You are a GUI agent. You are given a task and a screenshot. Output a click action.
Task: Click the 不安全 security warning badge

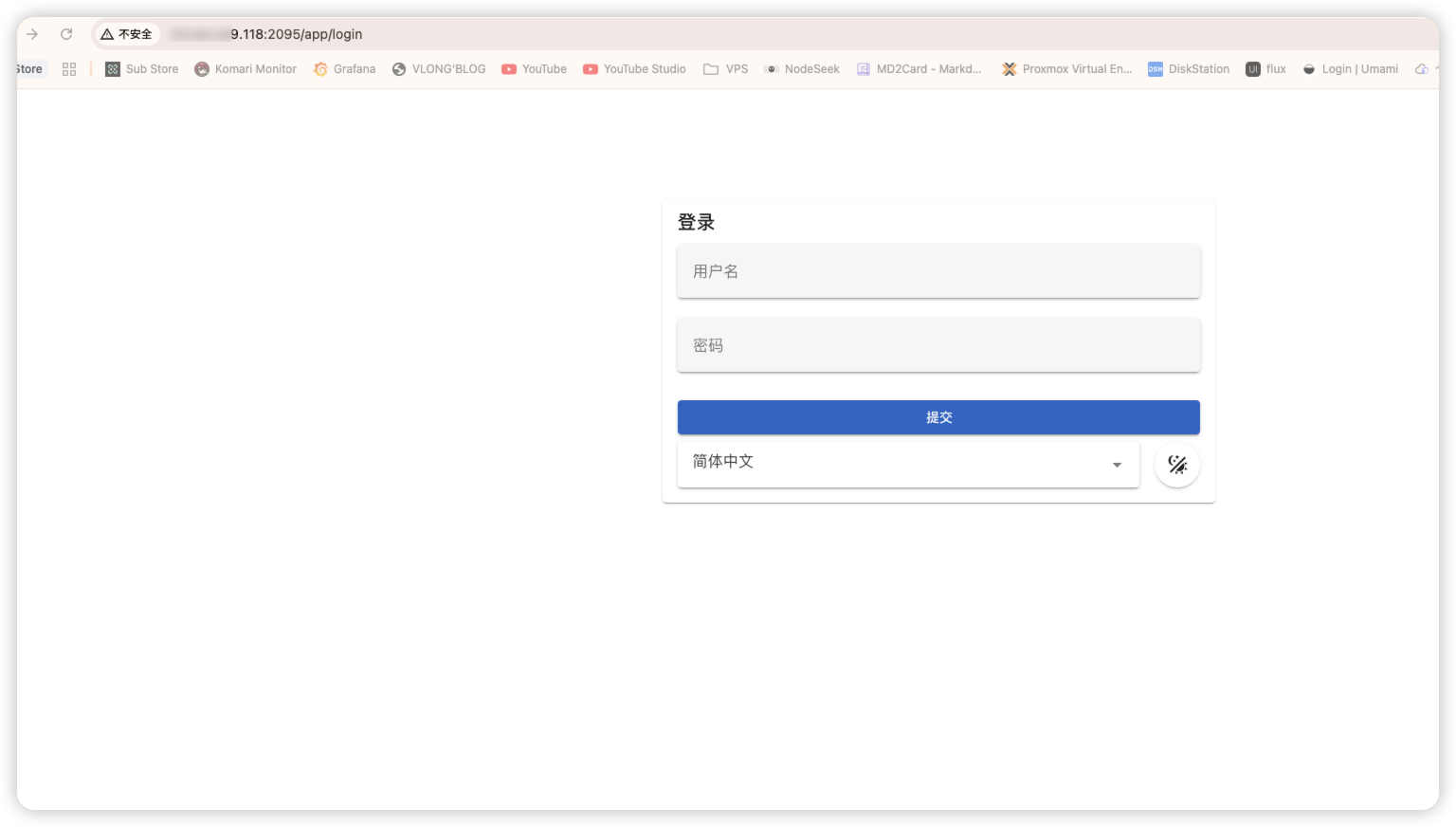click(x=127, y=34)
